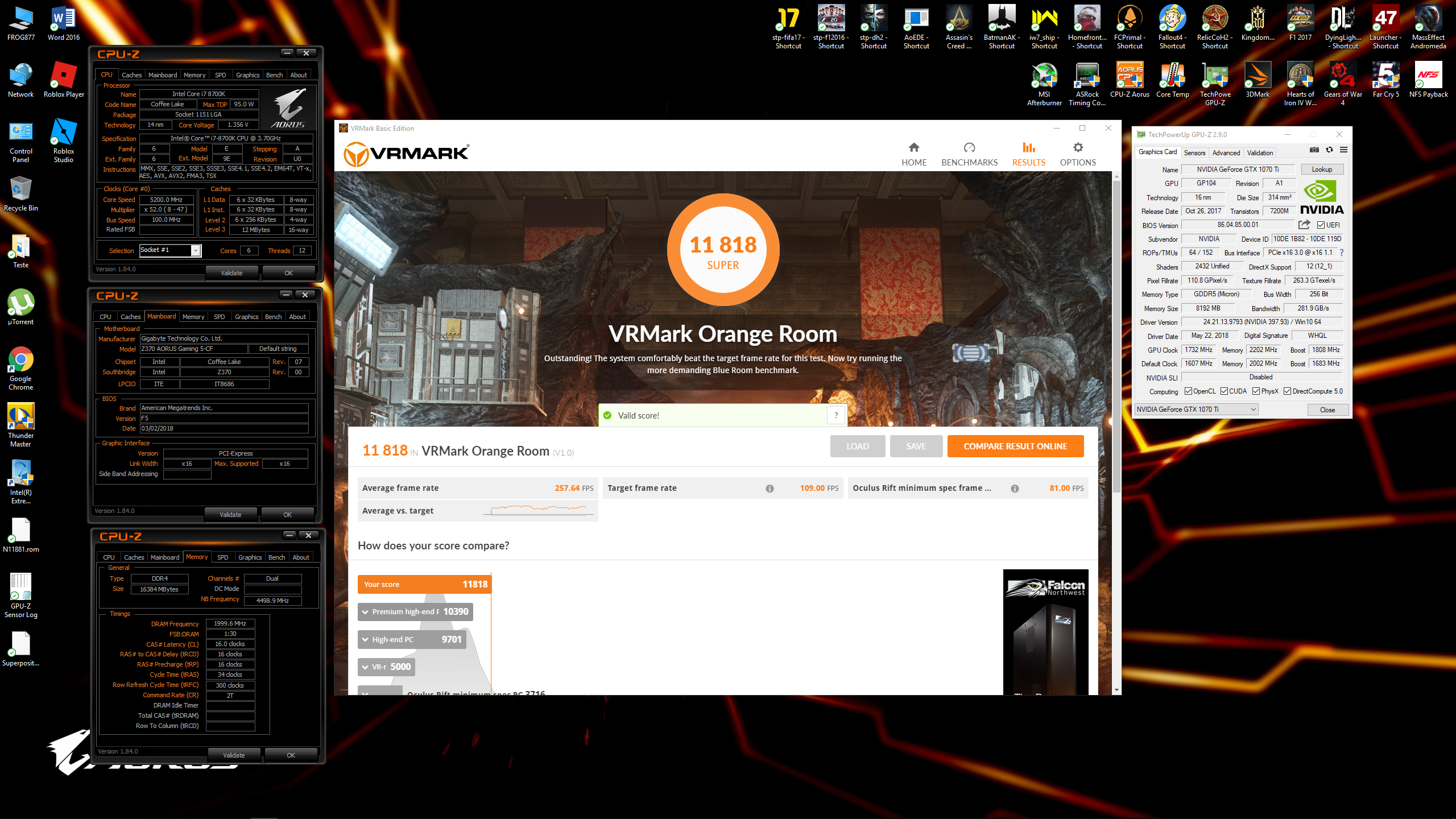Click Lookup button in GPU-Z
This screenshot has width=1456, height=819.
pyautogui.click(x=1322, y=169)
